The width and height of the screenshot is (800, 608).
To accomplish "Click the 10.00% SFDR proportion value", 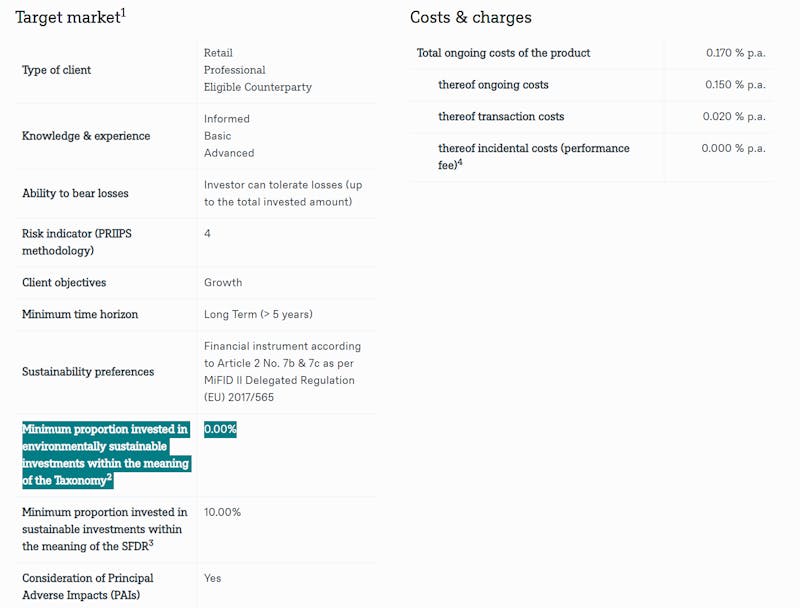I will (x=222, y=512).
